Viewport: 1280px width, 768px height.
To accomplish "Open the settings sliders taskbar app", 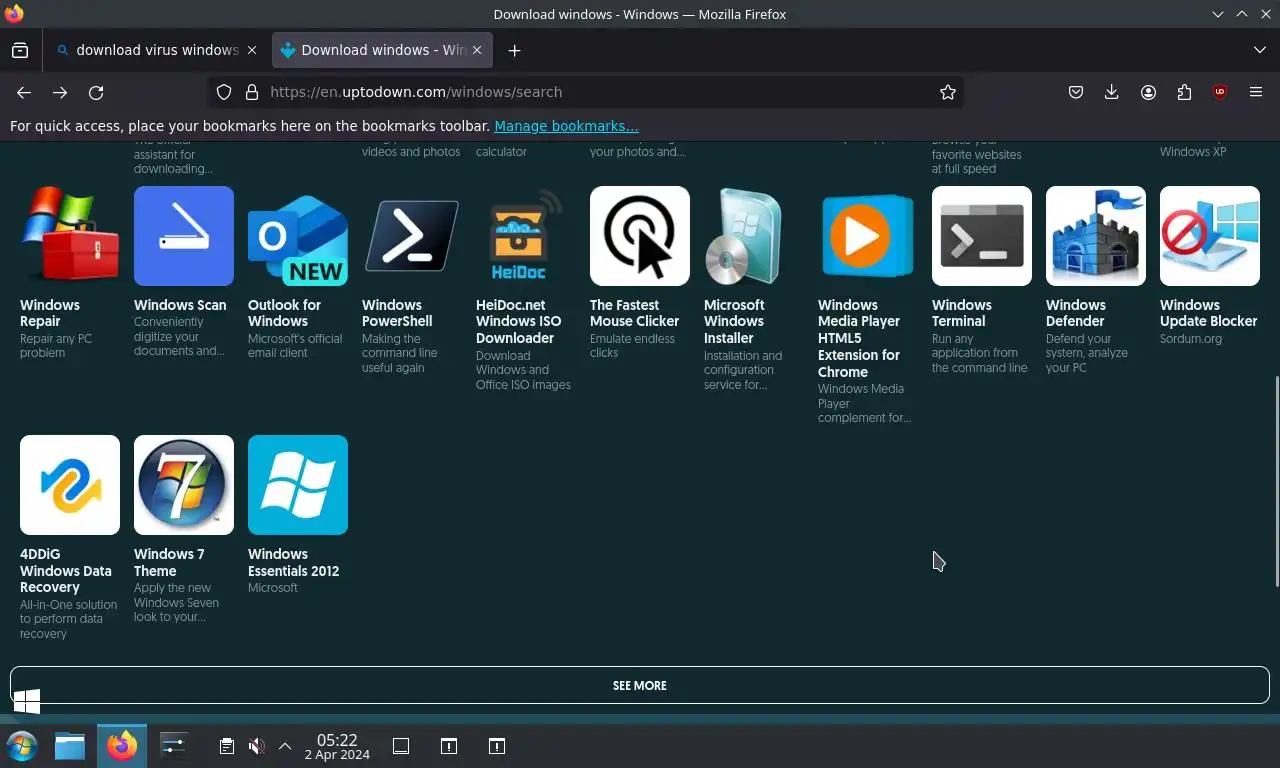I will tap(174, 746).
